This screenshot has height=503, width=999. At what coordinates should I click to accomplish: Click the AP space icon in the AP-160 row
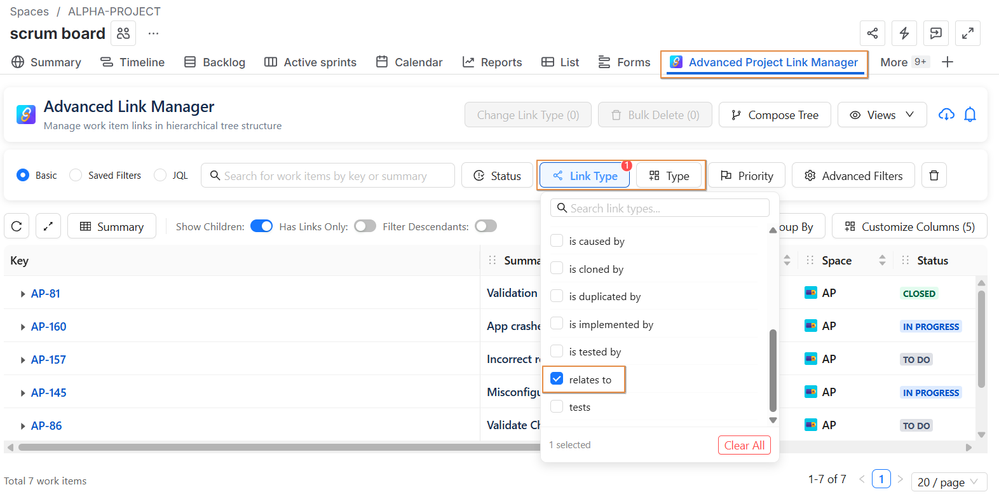(x=810, y=326)
